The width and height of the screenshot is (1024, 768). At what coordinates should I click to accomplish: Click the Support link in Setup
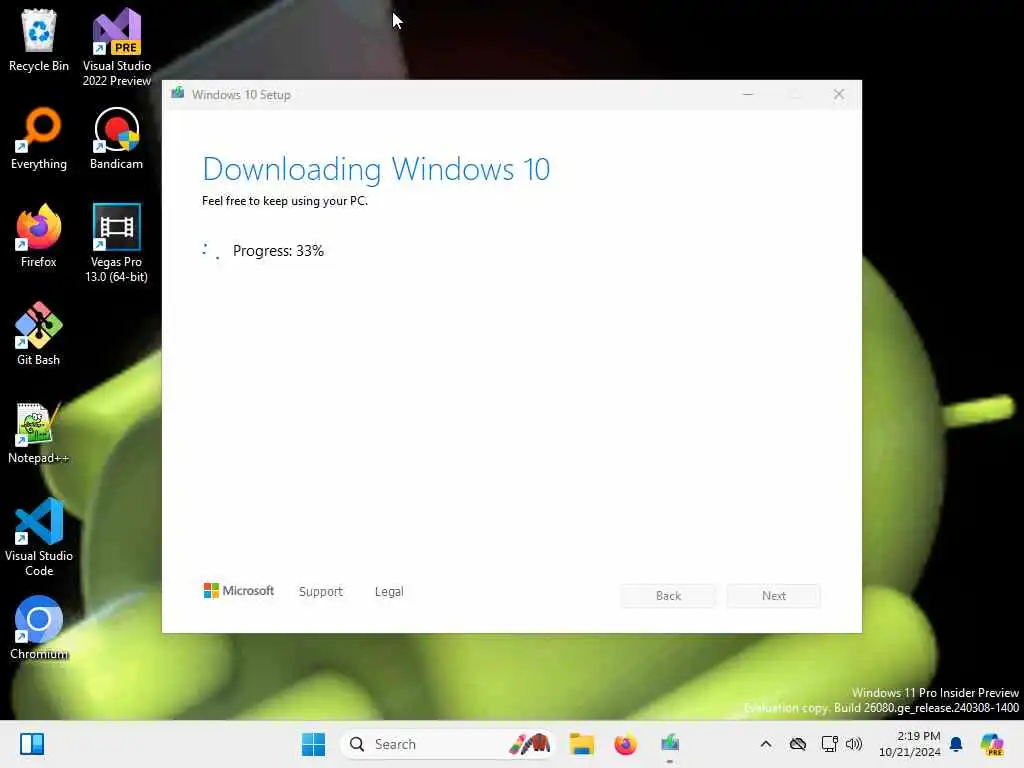pos(321,592)
